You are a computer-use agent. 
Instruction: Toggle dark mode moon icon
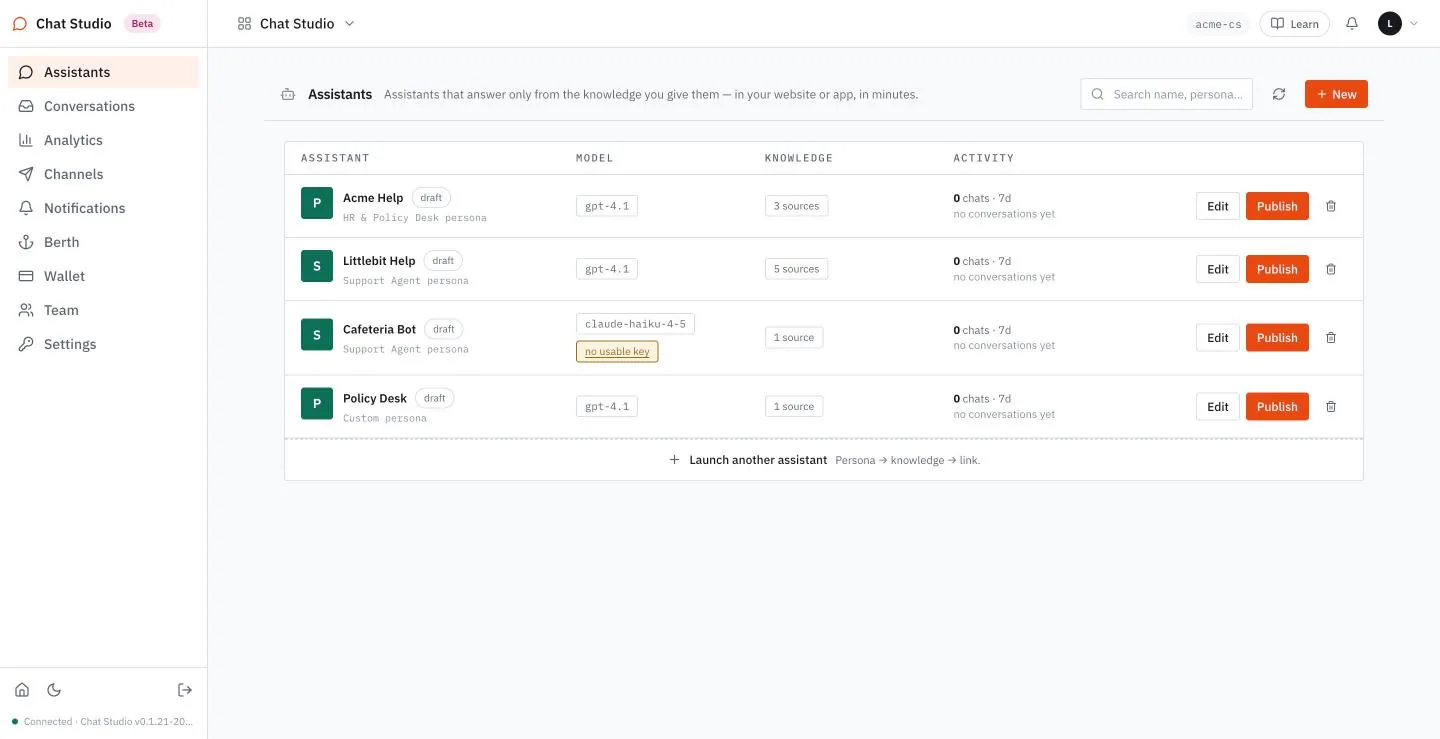point(54,690)
